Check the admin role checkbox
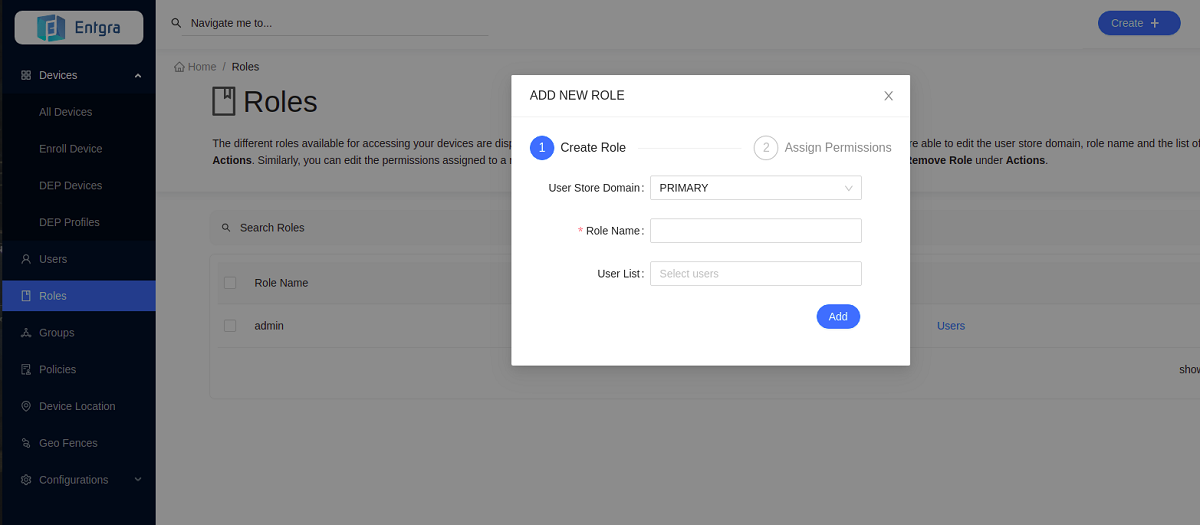 pyautogui.click(x=230, y=326)
